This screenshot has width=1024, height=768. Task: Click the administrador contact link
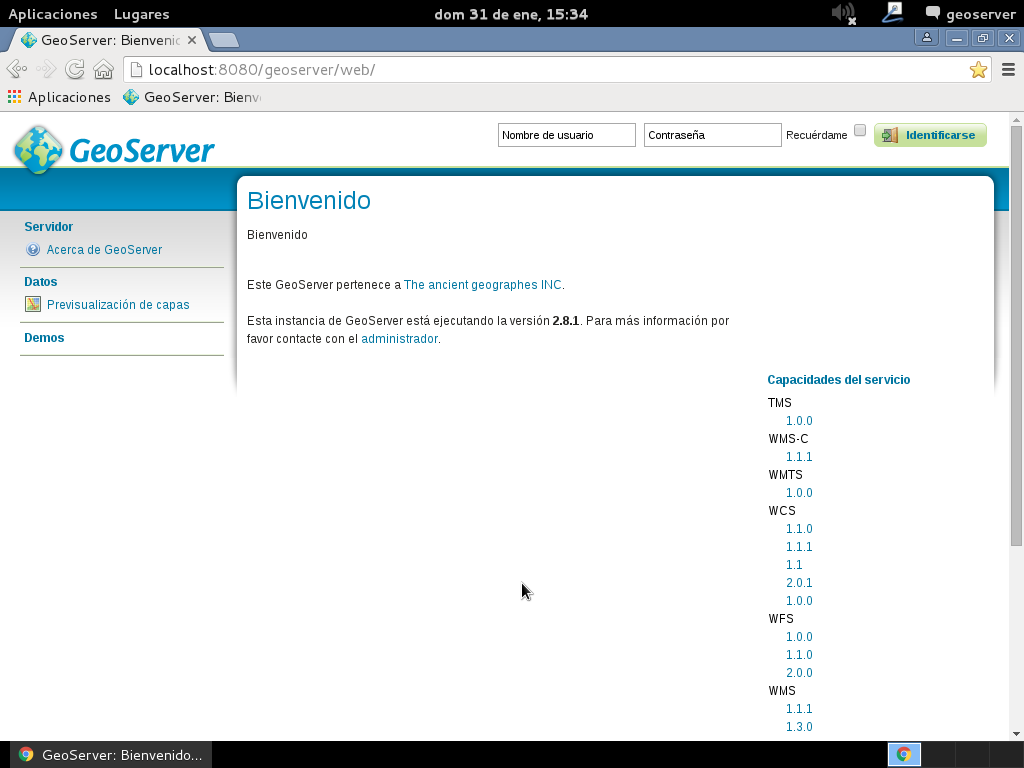(x=400, y=338)
